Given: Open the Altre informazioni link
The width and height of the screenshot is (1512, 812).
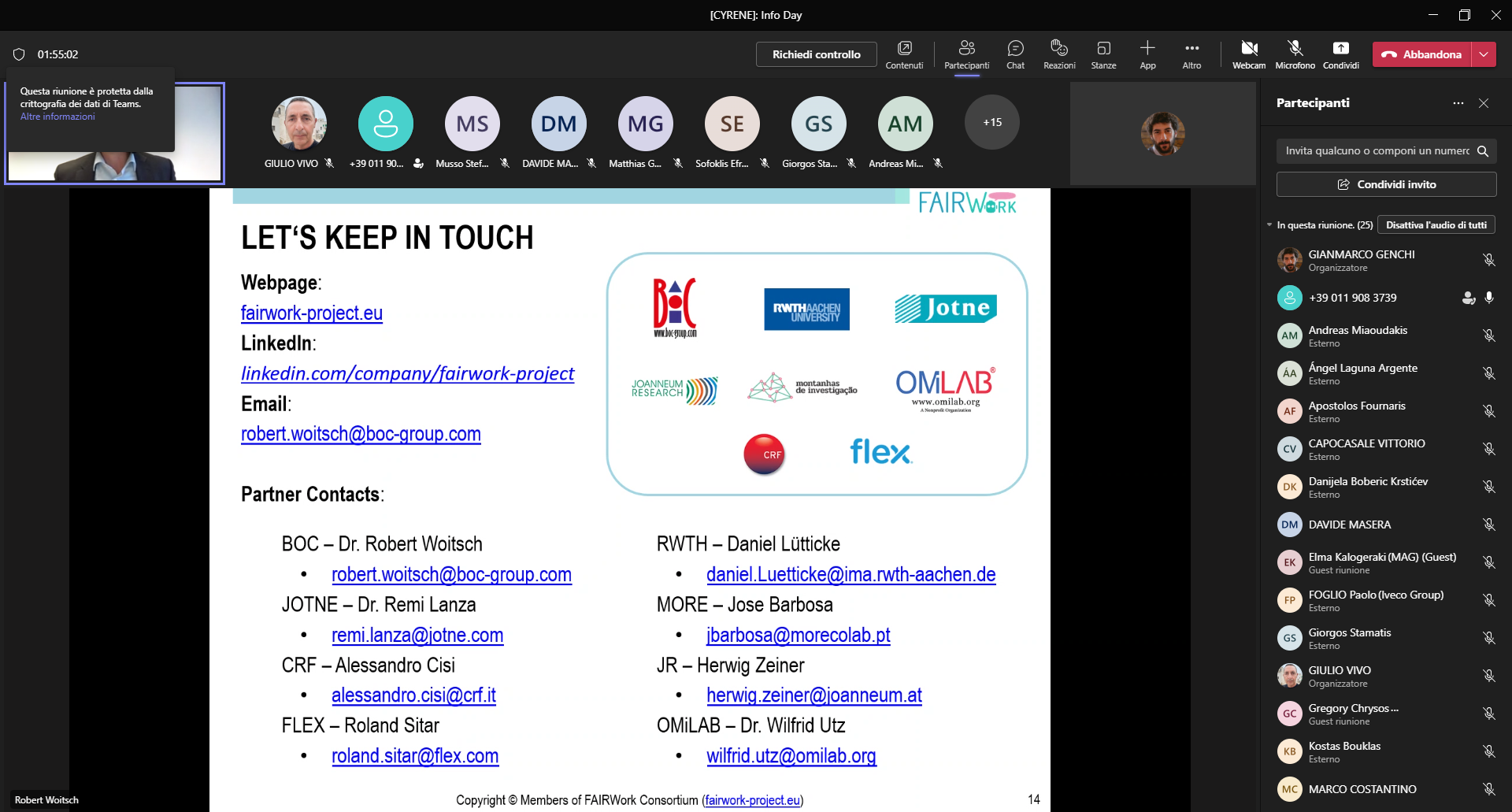Looking at the screenshot, I should point(57,117).
